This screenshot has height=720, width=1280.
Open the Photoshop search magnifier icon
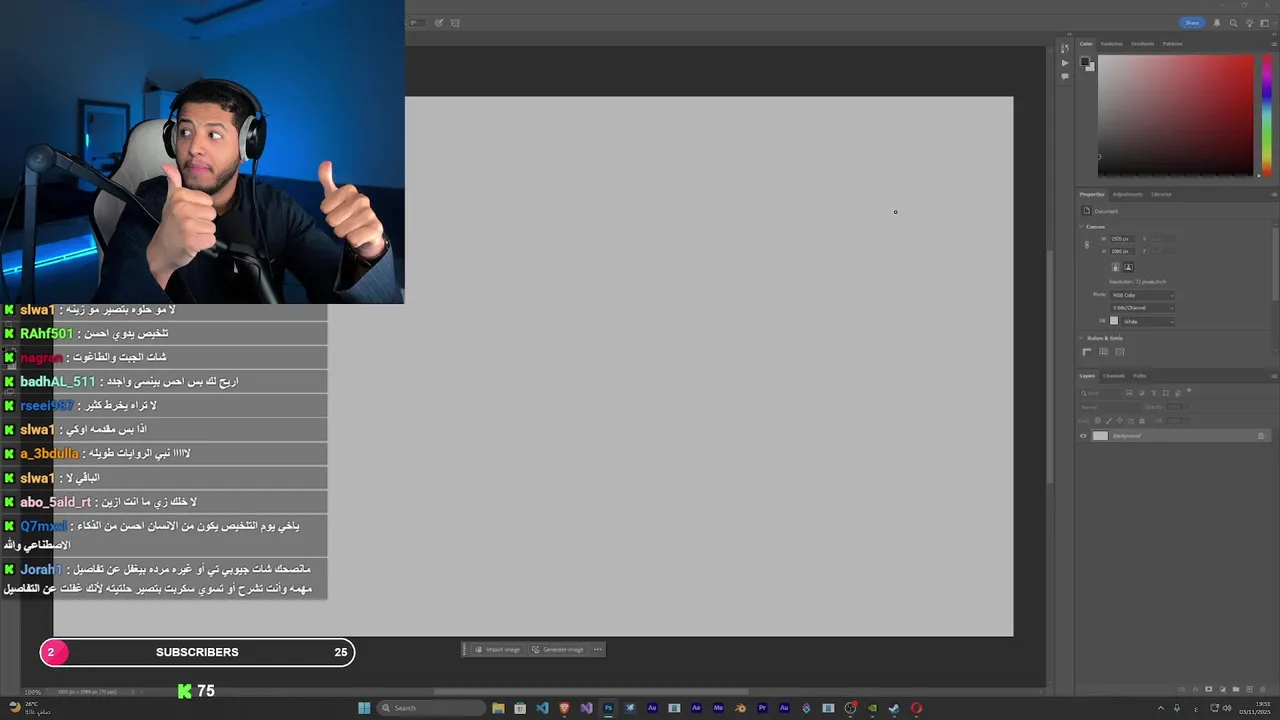click(x=1233, y=23)
